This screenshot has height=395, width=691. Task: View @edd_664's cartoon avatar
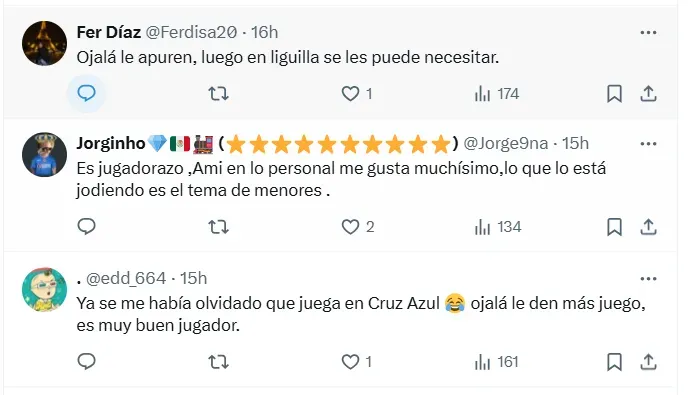45,290
